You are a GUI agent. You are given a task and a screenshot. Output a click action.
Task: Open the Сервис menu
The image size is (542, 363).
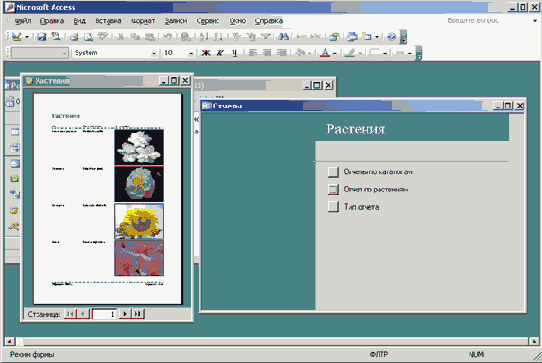208,21
